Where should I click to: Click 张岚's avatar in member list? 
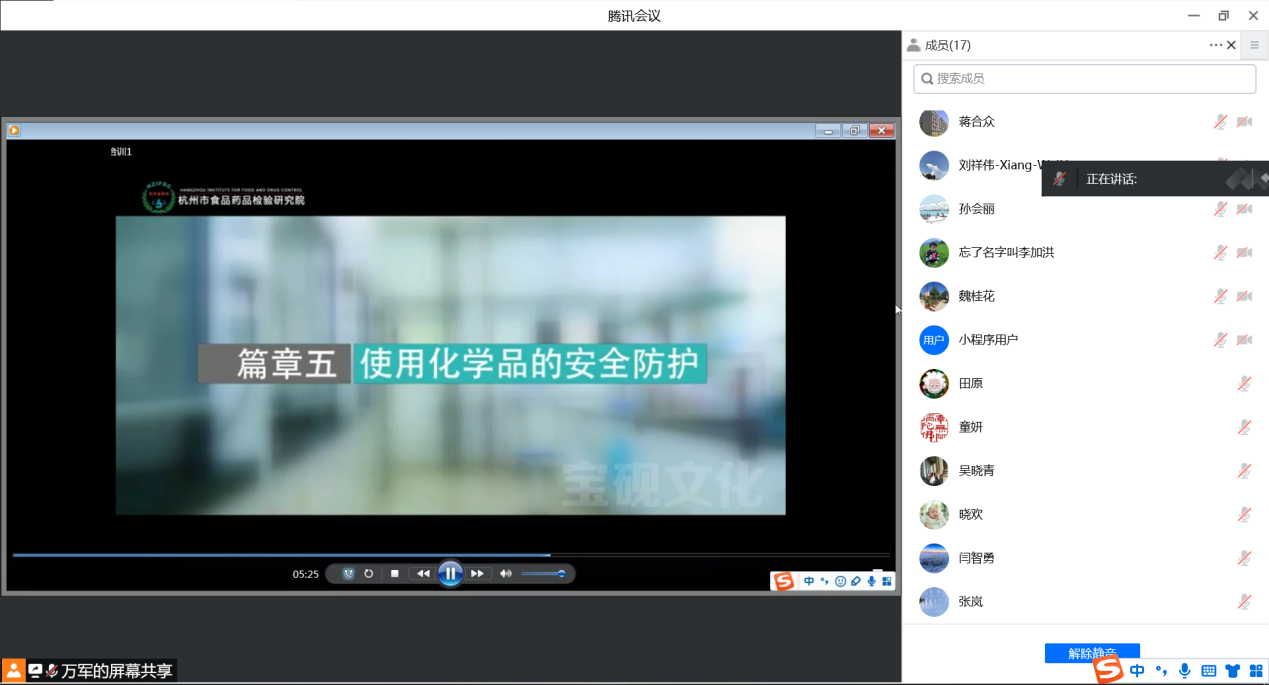[x=934, y=602]
